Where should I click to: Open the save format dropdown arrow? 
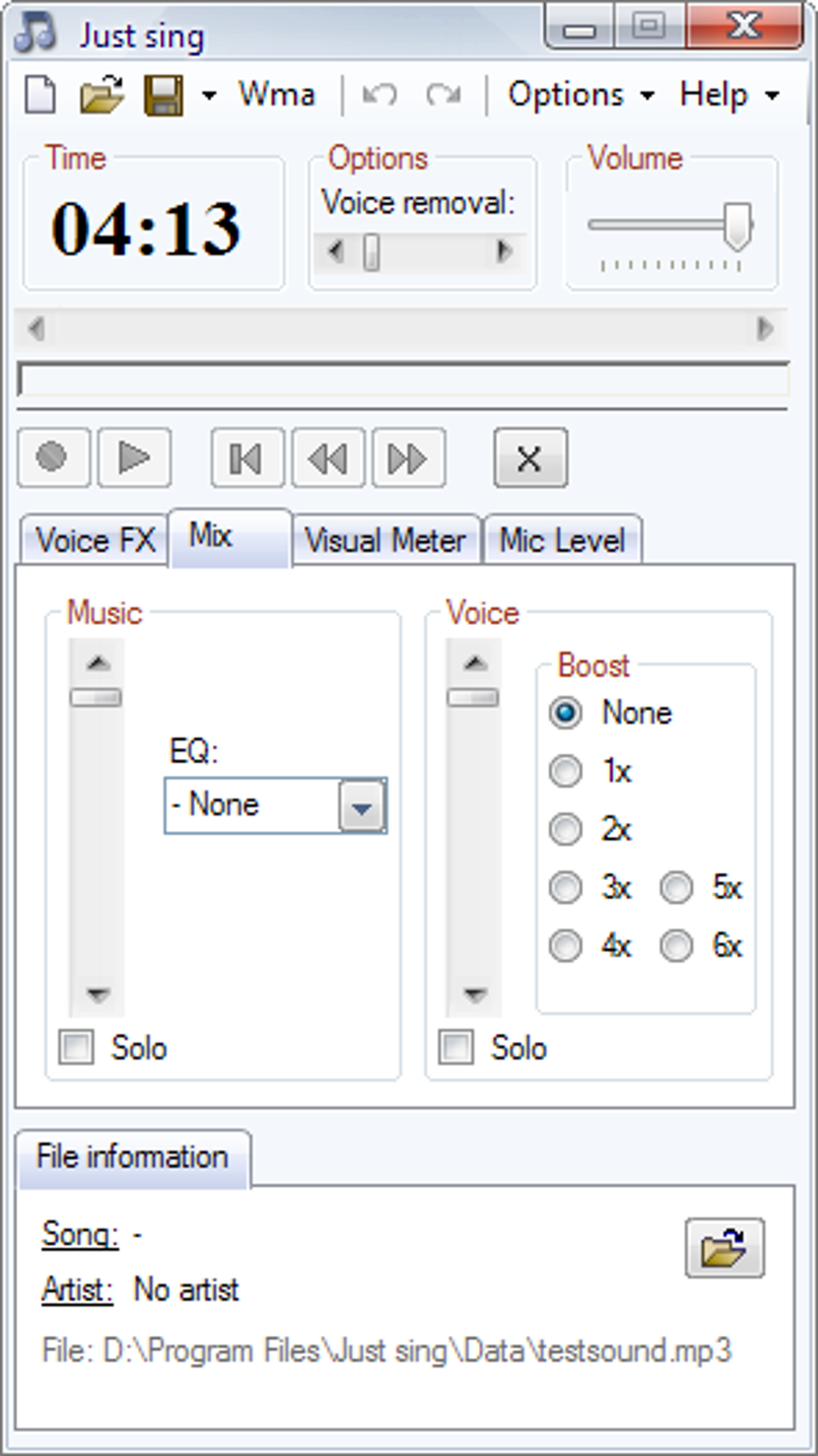tap(209, 96)
